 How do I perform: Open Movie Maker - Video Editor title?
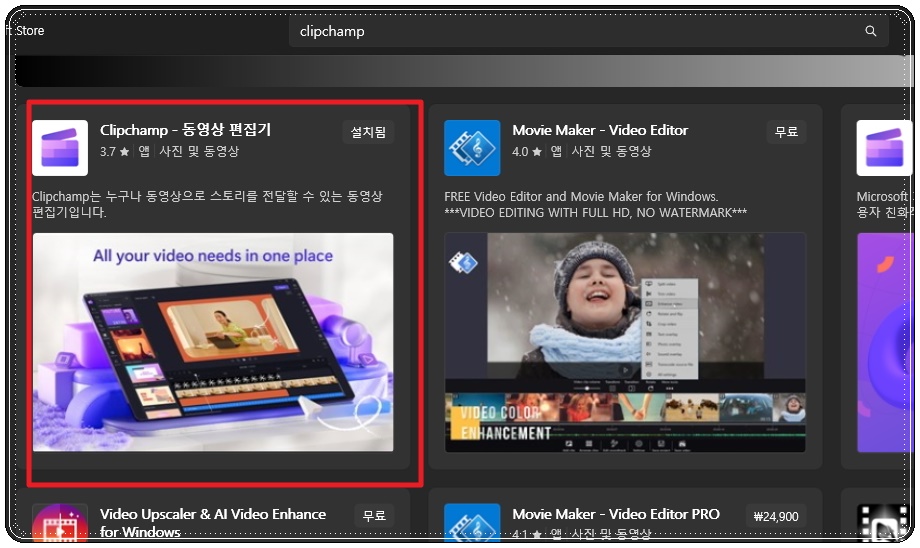(600, 130)
